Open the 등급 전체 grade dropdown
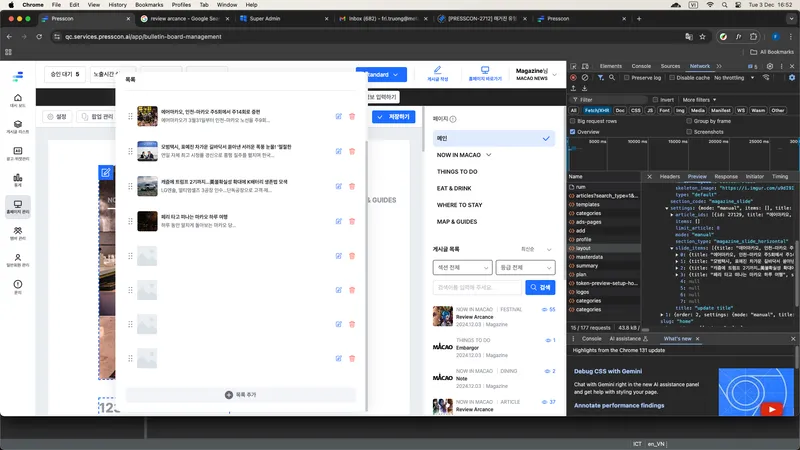This screenshot has width=800, height=450. point(525,267)
